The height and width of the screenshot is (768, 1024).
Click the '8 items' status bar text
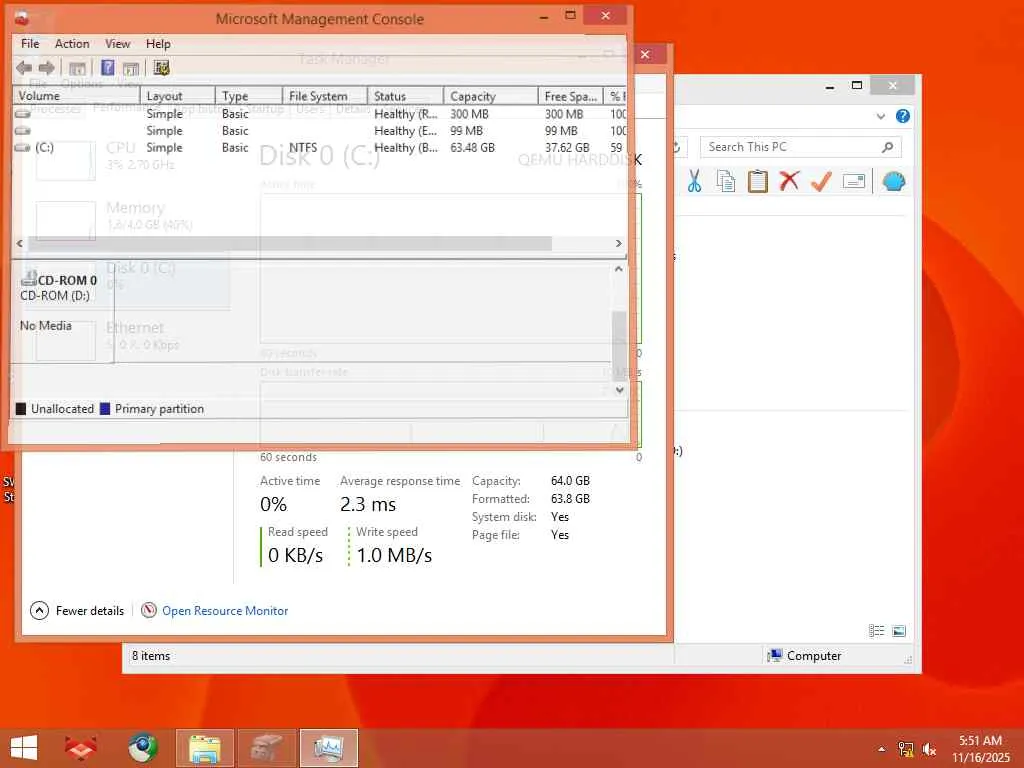[151, 656]
